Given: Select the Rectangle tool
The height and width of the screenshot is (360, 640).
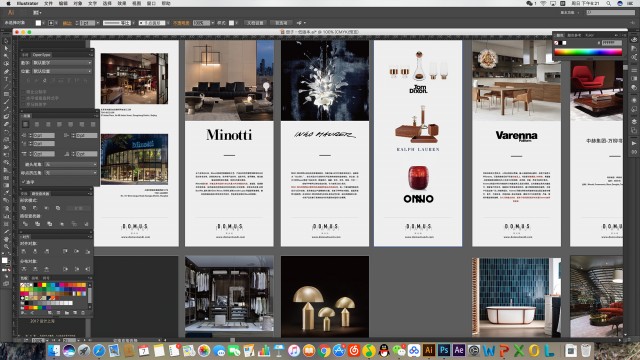Looking at the screenshot, I should (6, 94).
